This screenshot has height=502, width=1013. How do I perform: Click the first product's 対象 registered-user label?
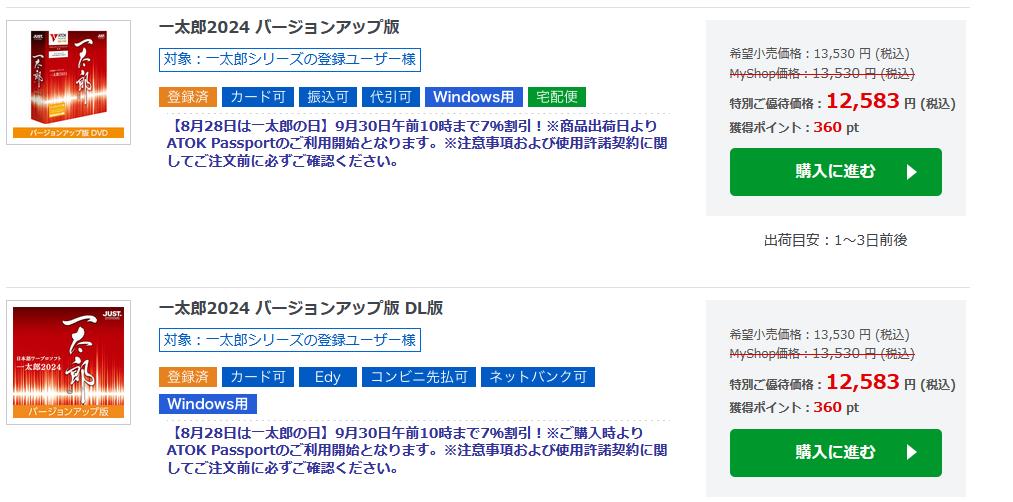pos(290,60)
